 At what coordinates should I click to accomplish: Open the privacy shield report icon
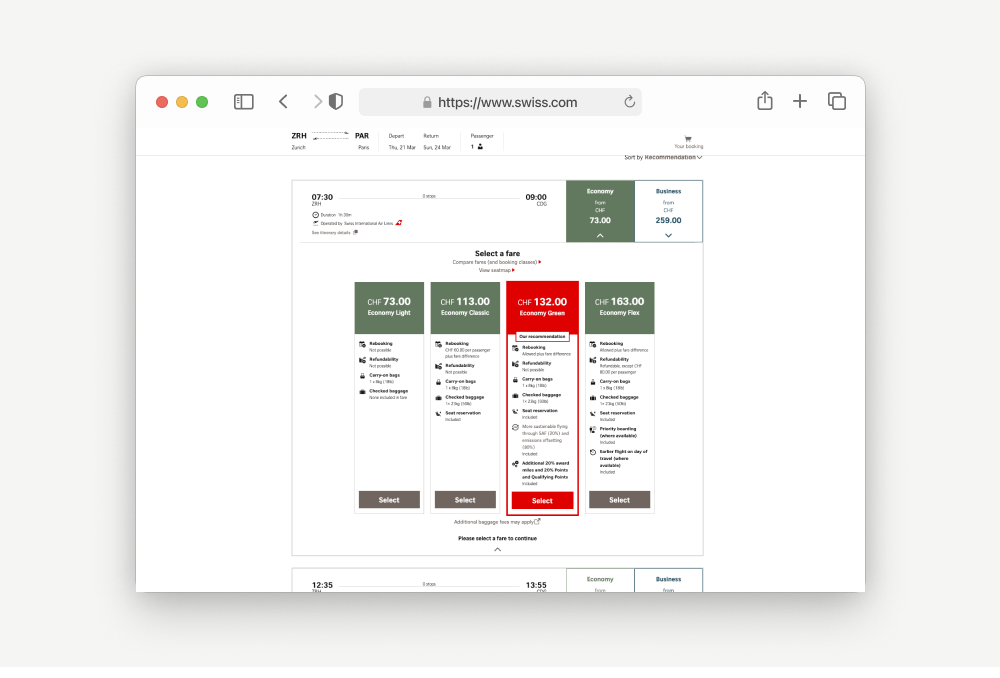pyautogui.click(x=336, y=101)
